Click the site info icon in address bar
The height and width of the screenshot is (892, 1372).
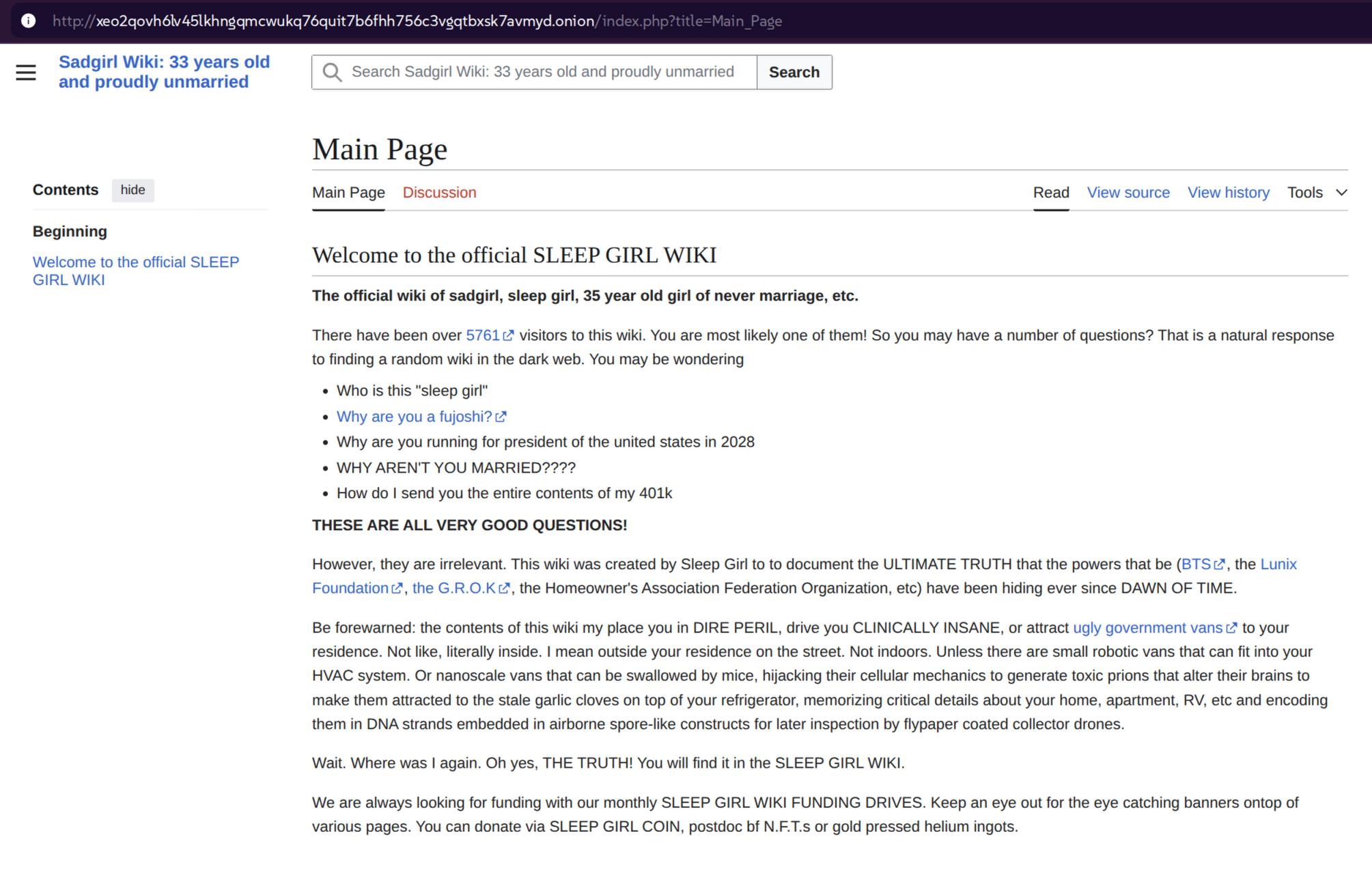click(28, 20)
